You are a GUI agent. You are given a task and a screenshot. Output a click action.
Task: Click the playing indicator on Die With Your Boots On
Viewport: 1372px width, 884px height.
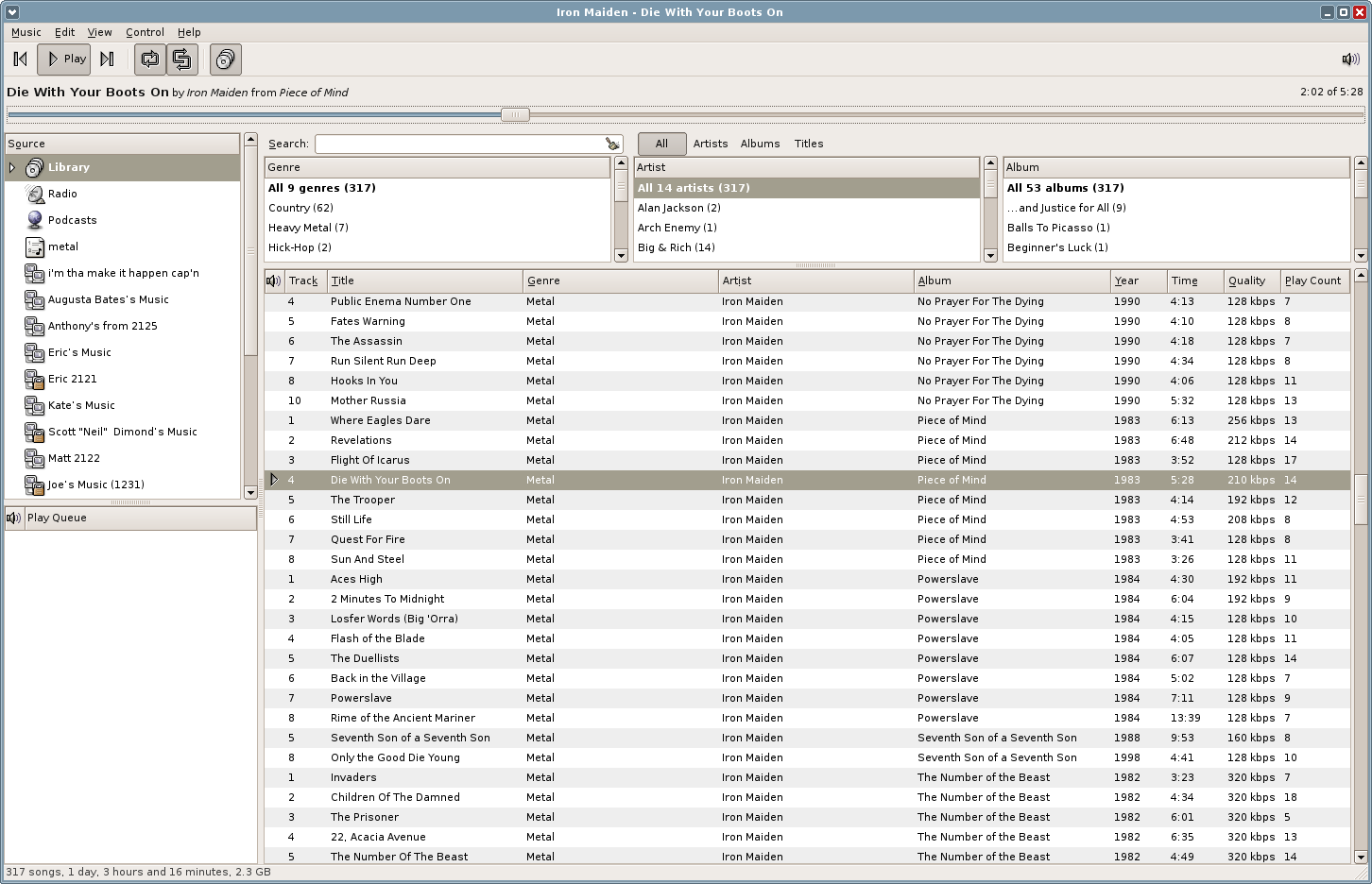274,480
